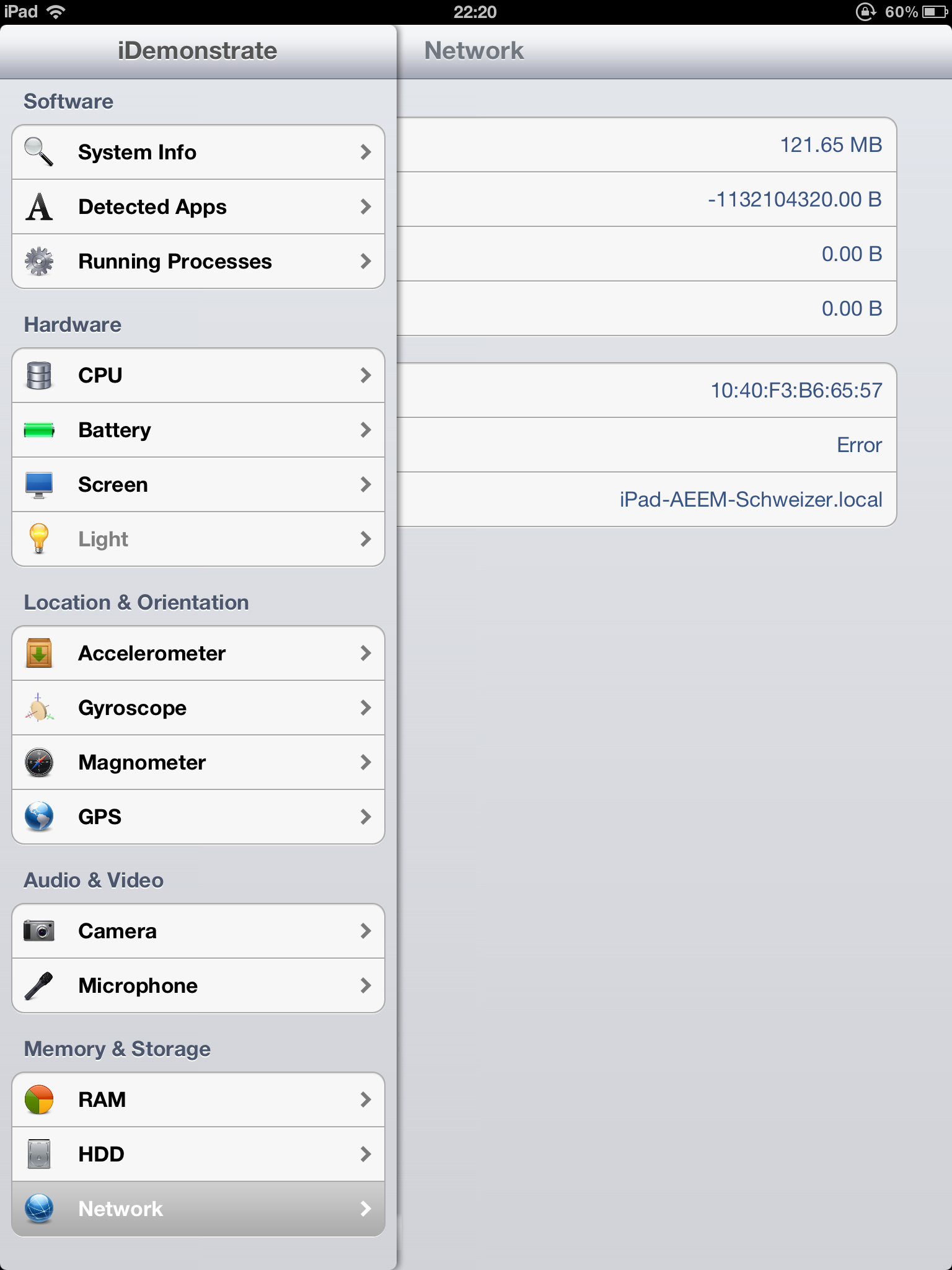Select the highlighted Network item
Image resolution: width=952 pixels, height=1270 pixels.
point(198,1209)
